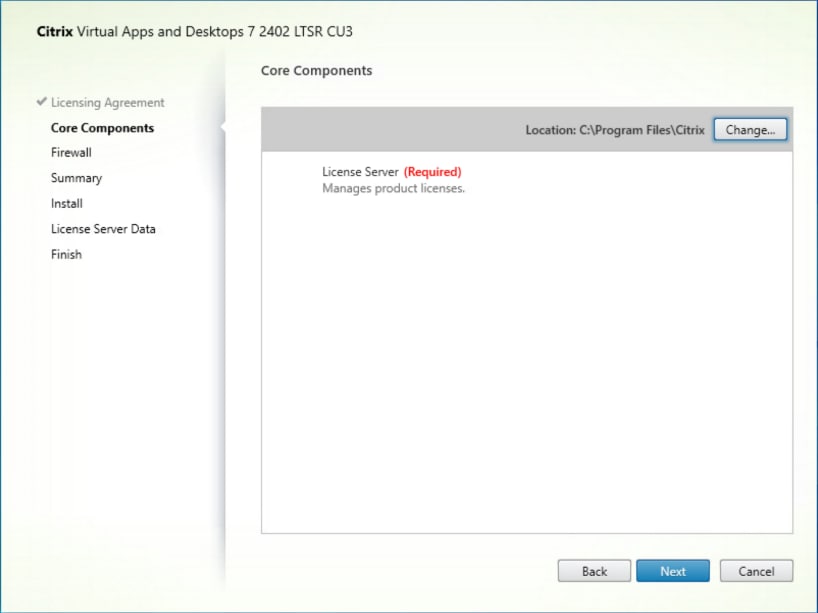Select the Install step in sidebar

[x=67, y=203]
